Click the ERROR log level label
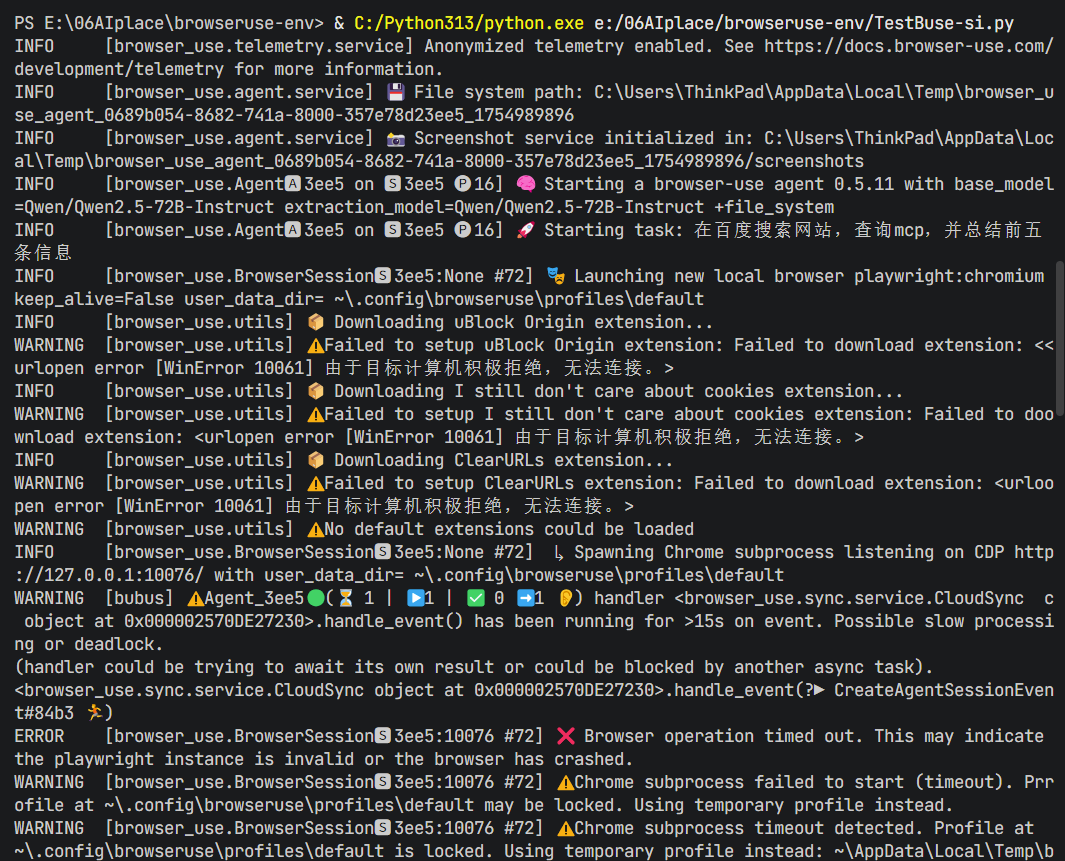 [x=39, y=737]
